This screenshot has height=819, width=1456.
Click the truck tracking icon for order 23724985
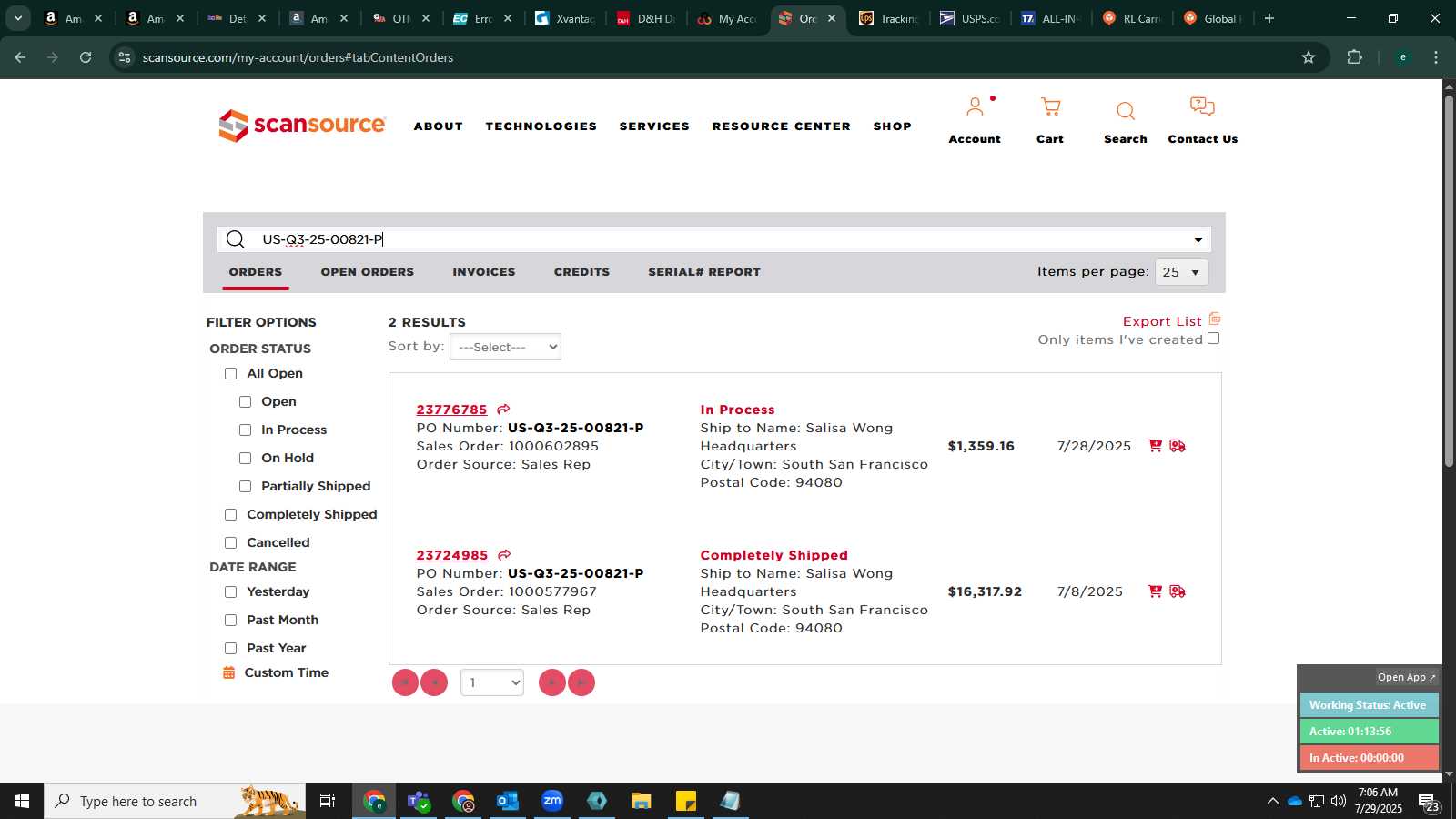coord(1178,591)
